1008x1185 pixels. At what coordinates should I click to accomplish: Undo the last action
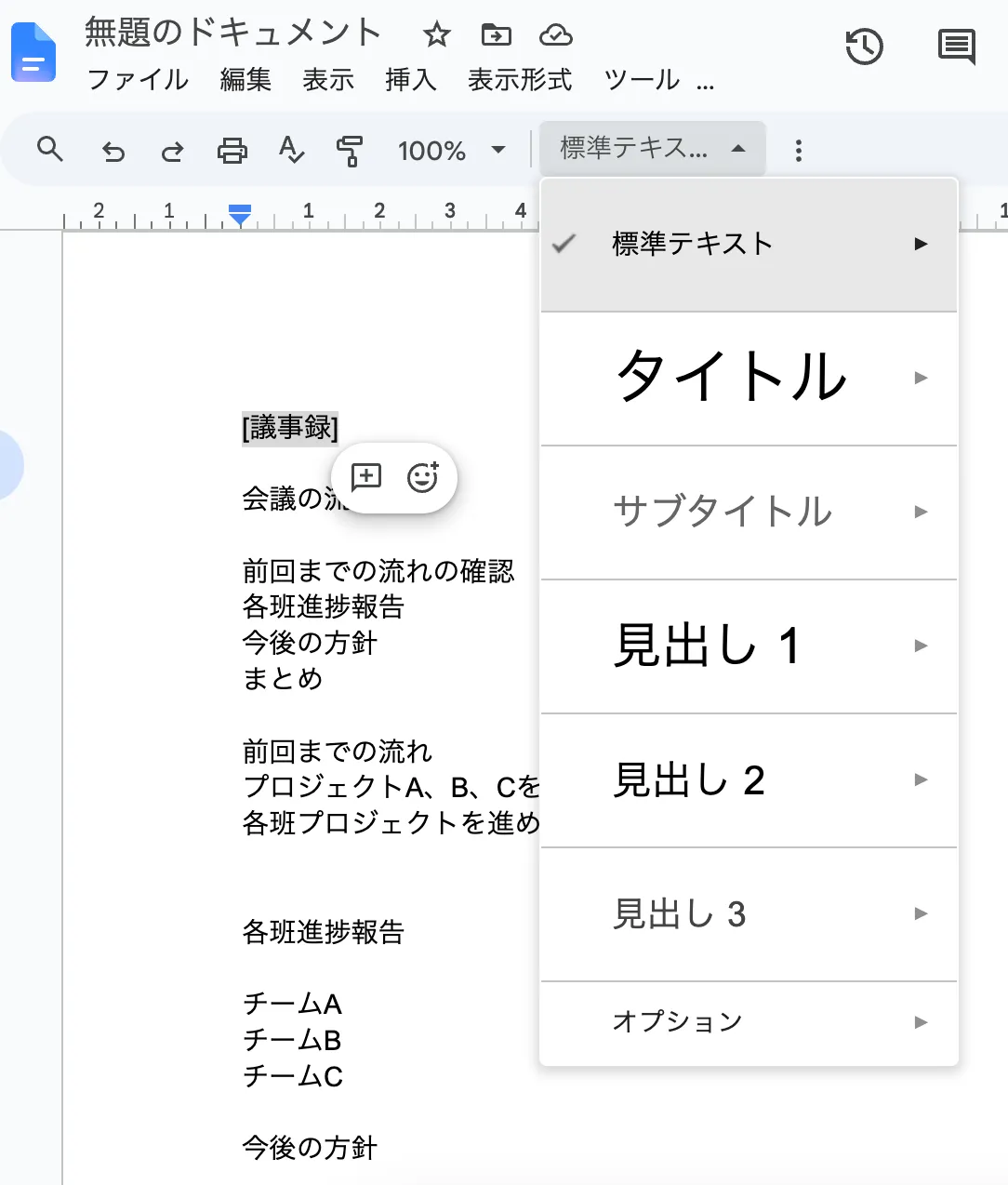pyautogui.click(x=113, y=151)
